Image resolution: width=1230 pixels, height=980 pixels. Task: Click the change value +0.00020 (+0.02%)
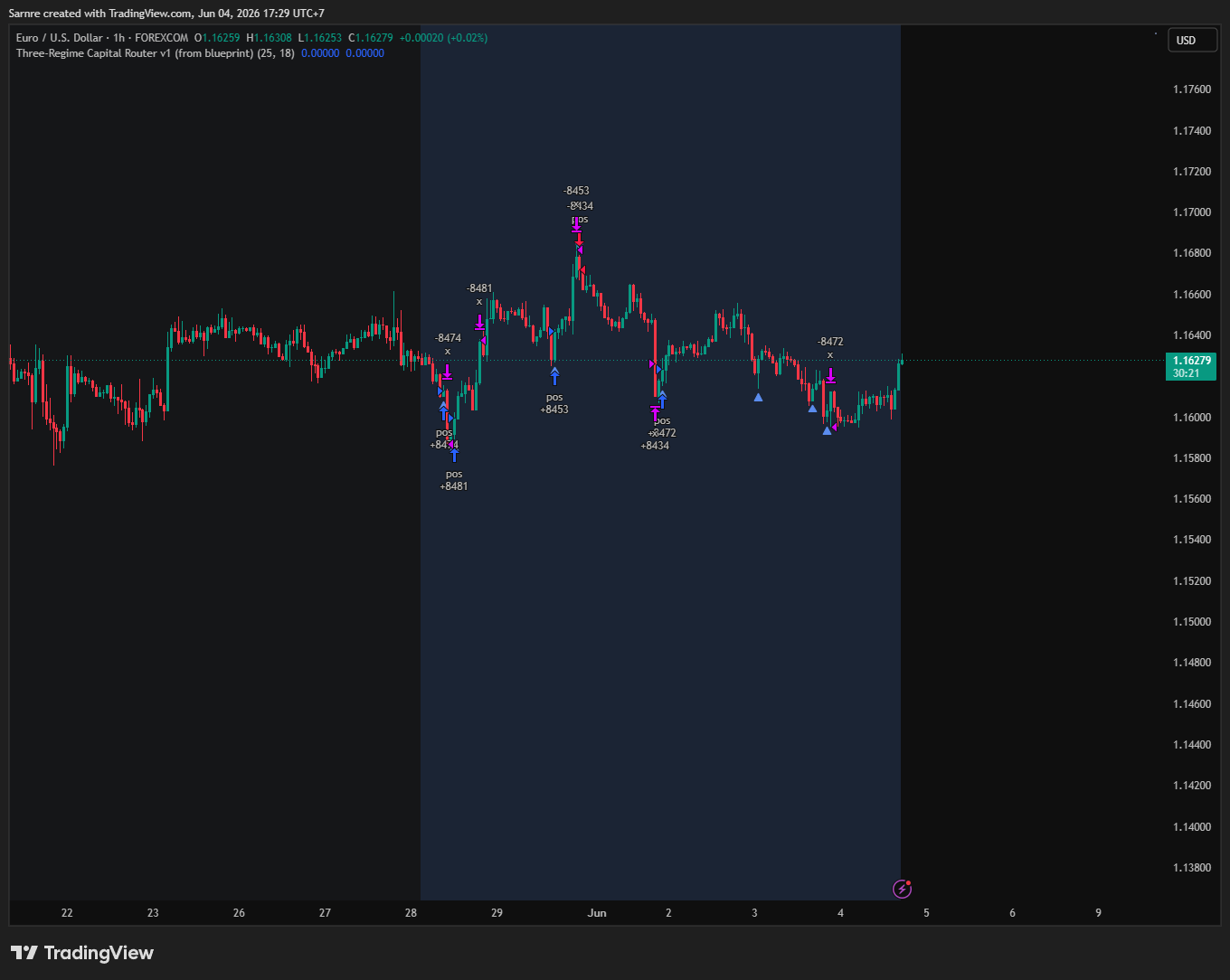[x=442, y=38]
